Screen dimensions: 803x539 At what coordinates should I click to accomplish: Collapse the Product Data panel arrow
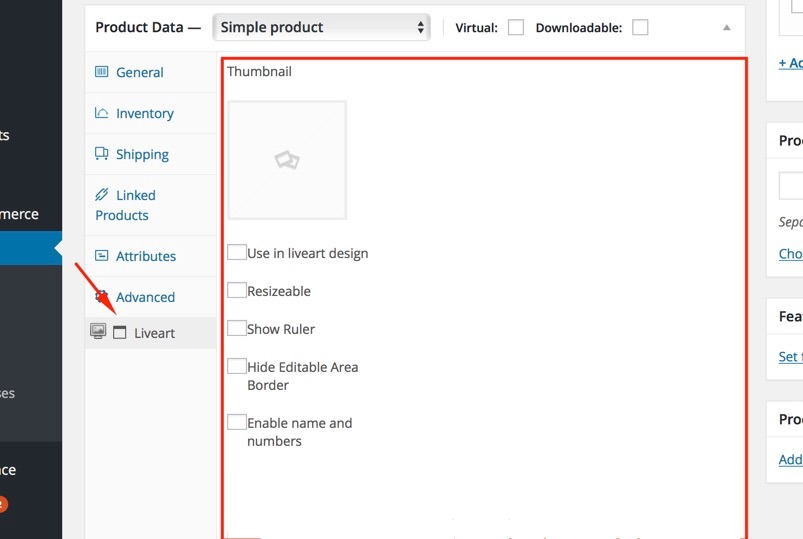coord(727,28)
